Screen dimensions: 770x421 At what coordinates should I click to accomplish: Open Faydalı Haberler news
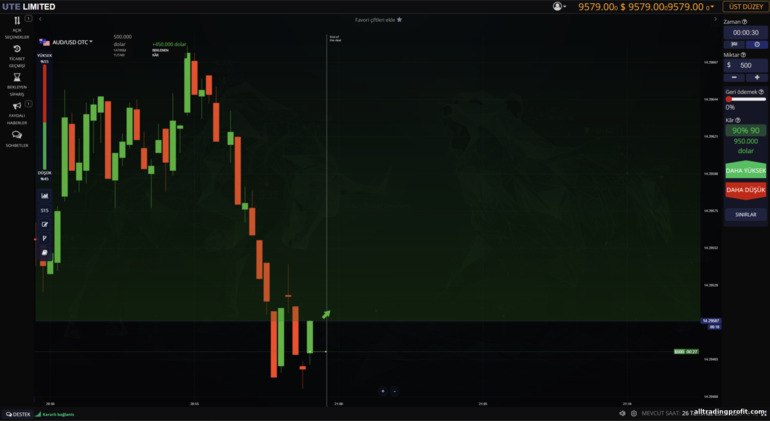tap(17, 109)
